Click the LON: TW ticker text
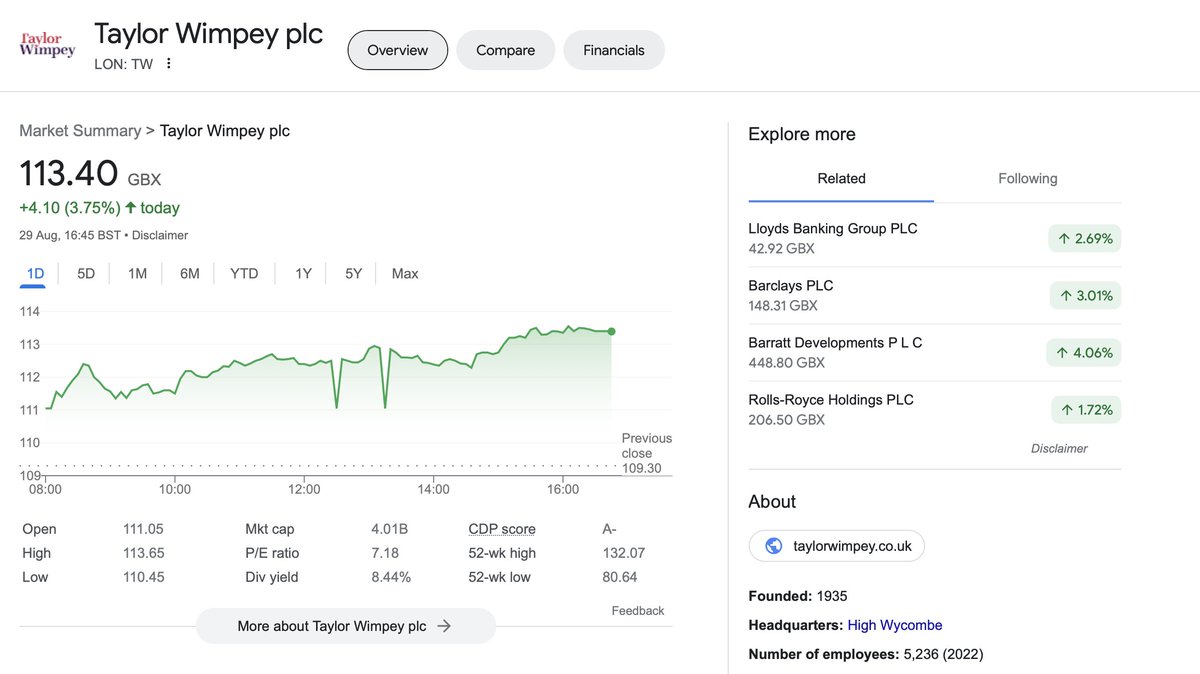This screenshot has height=674, width=1200. coord(123,64)
